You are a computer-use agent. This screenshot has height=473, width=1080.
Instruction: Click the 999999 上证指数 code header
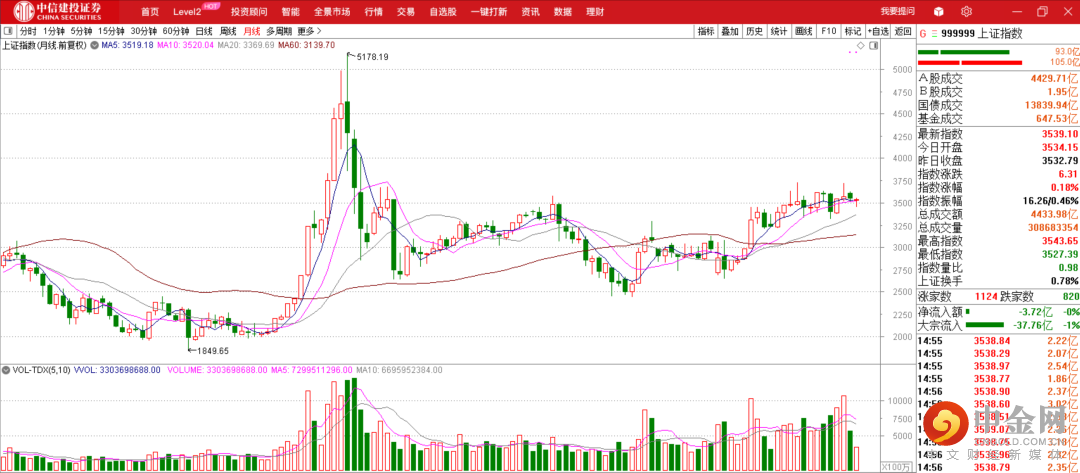click(982, 33)
